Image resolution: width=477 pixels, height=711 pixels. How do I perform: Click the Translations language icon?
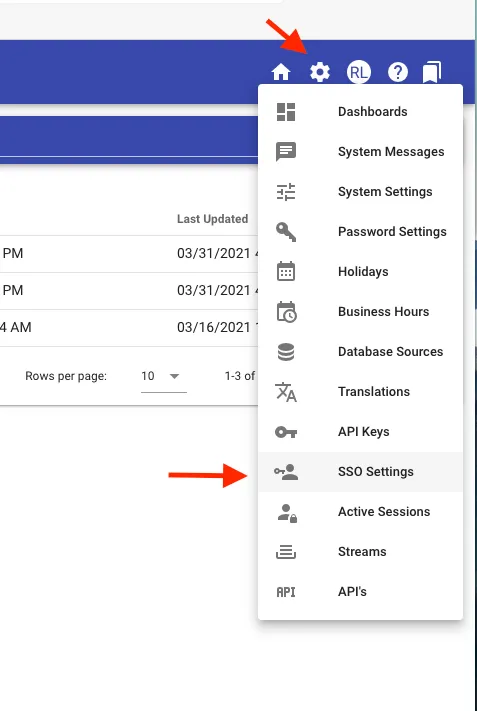(286, 392)
